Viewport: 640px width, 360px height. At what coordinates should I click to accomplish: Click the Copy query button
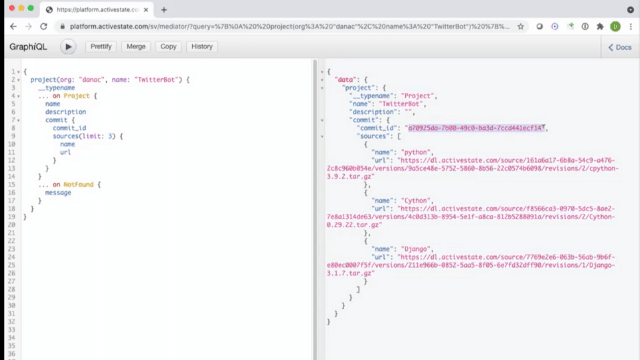[168, 47]
